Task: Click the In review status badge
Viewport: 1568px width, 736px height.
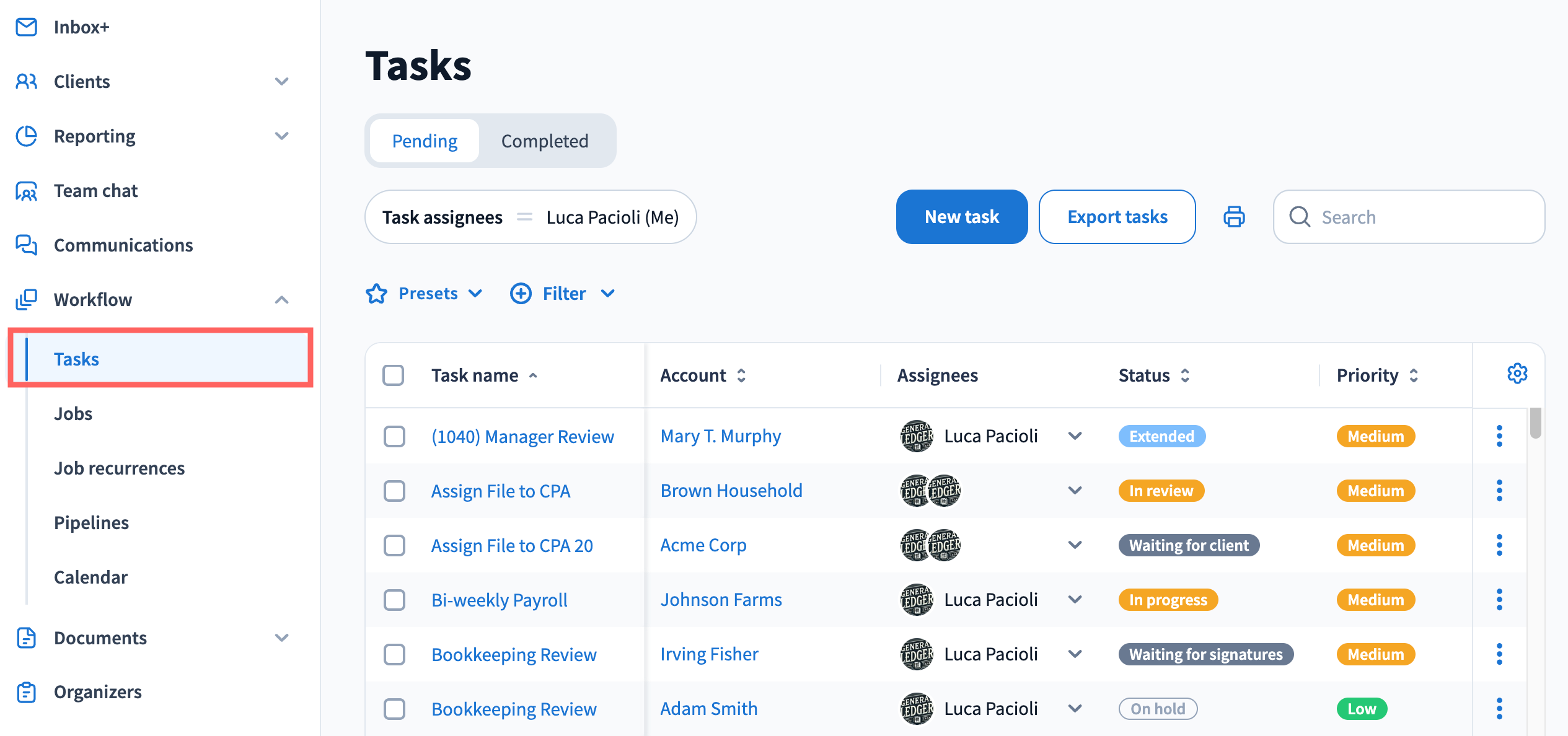Action: (1161, 491)
